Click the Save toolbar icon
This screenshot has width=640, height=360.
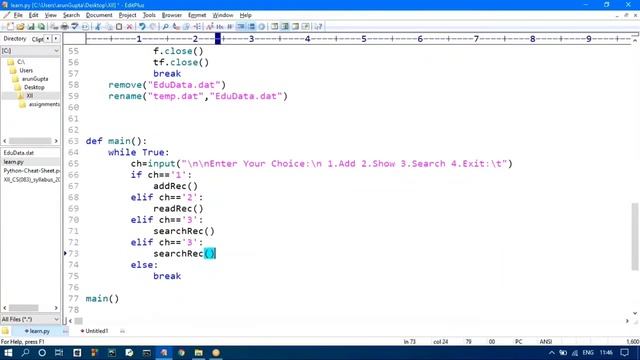[31, 27]
